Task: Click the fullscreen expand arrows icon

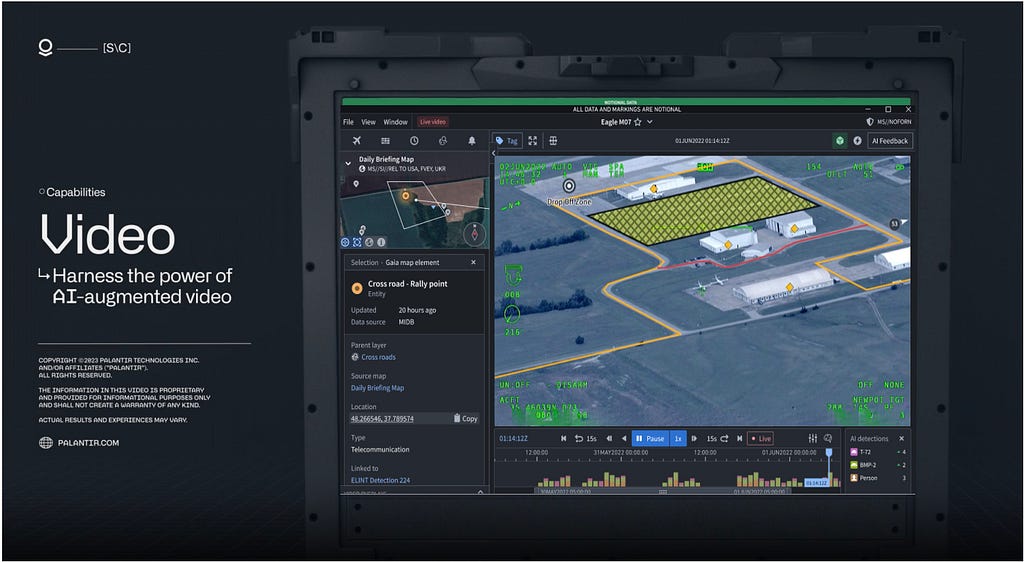Action: [533, 141]
